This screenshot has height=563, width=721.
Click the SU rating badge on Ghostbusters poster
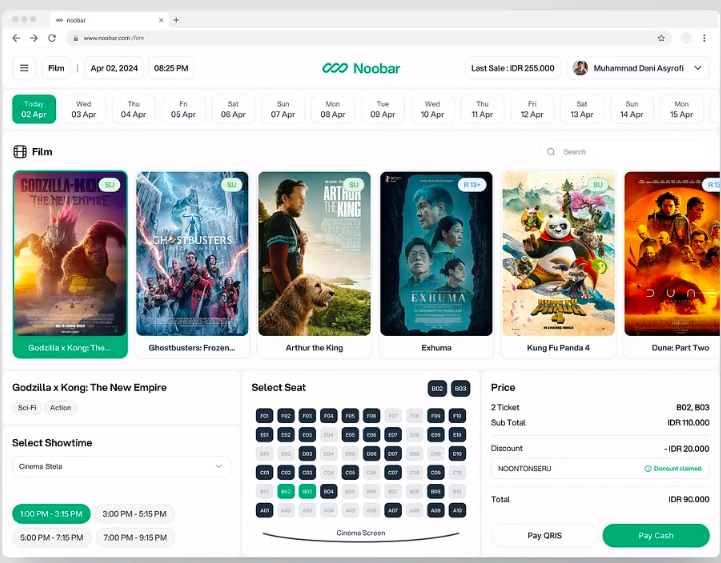pyautogui.click(x=231, y=185)
